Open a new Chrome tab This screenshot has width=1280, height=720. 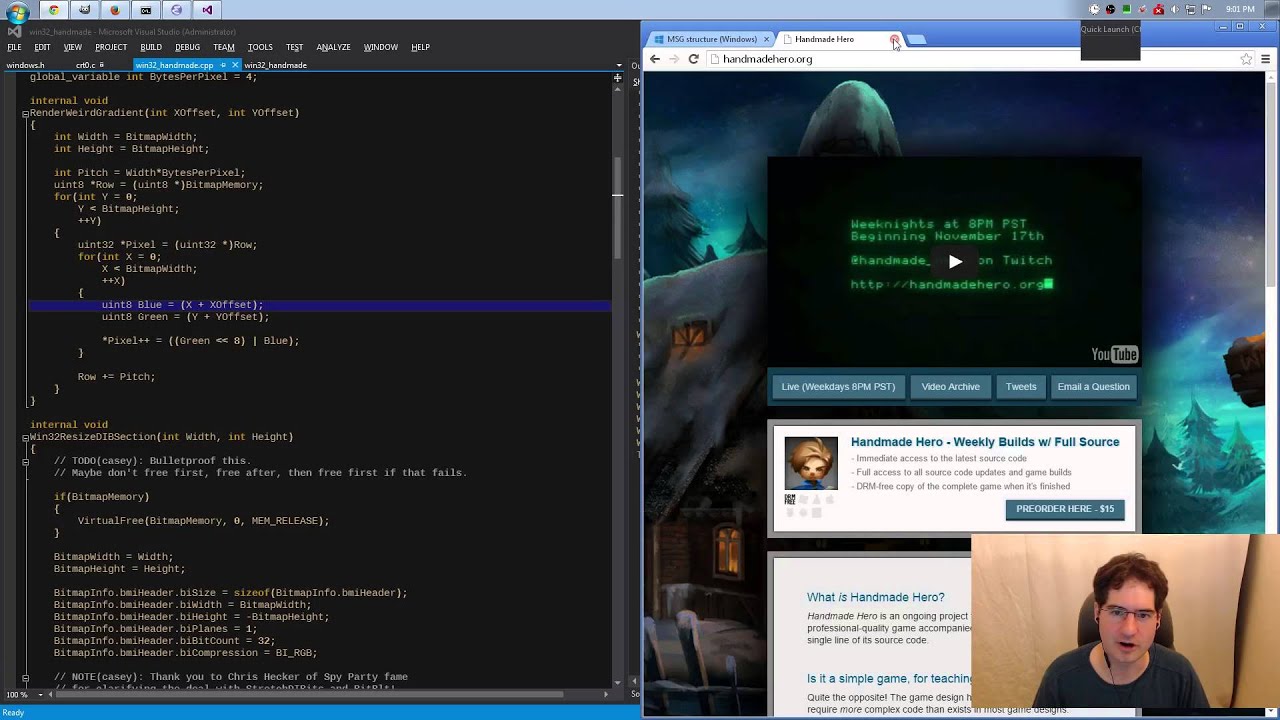(917, 39)
